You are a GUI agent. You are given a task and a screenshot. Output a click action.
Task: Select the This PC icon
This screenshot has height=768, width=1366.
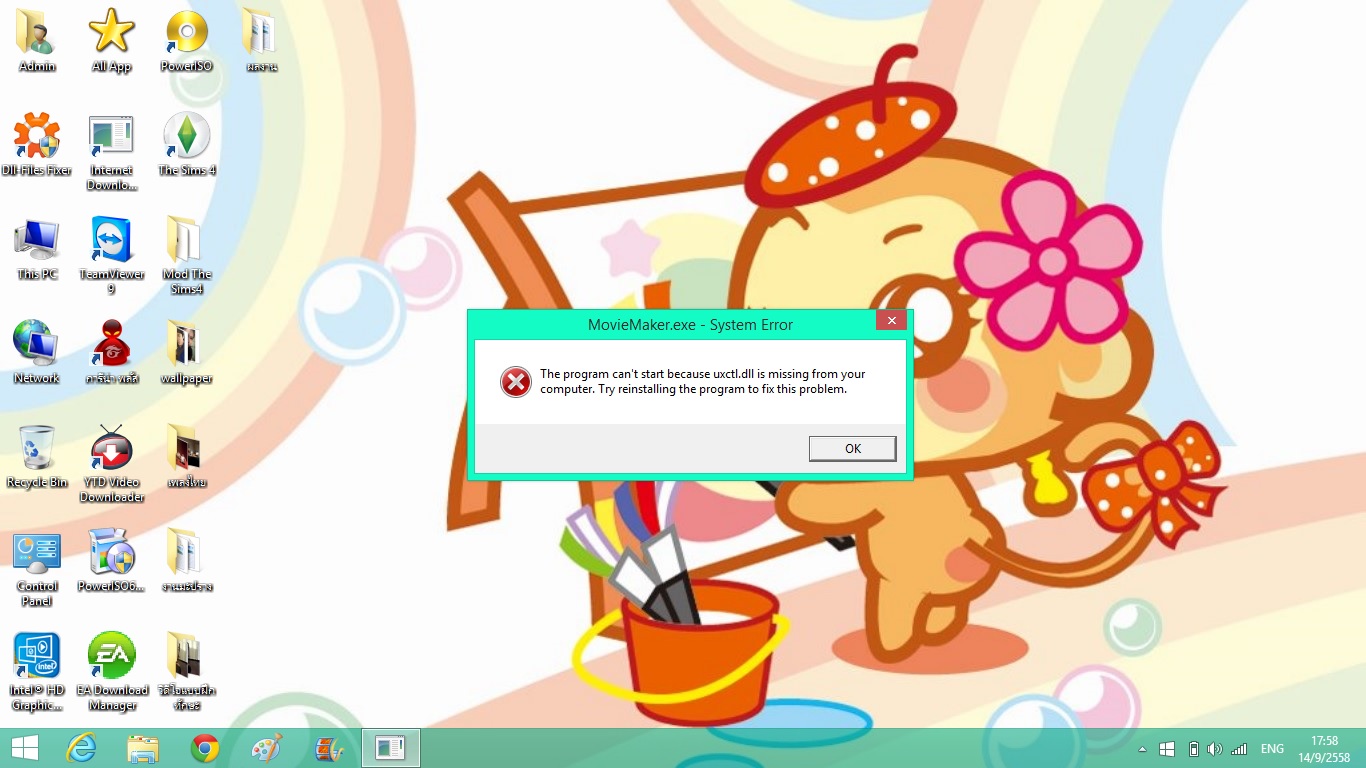(37, 250)
